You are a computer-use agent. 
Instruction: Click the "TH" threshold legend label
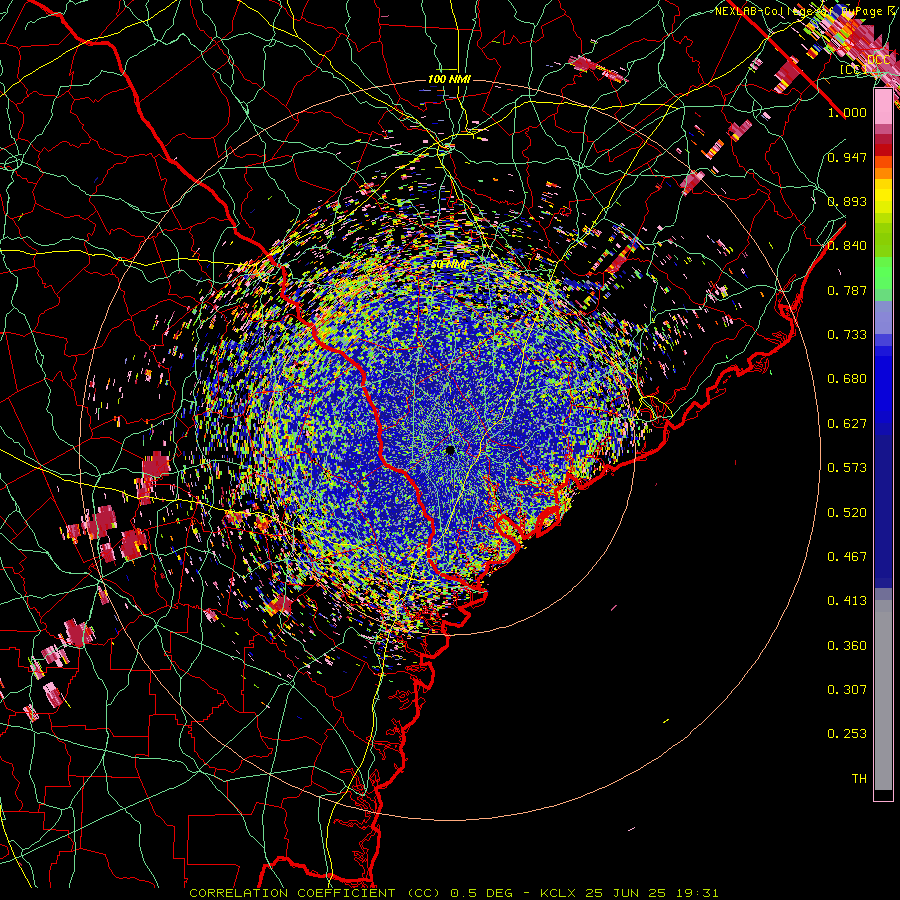[859, 779]
